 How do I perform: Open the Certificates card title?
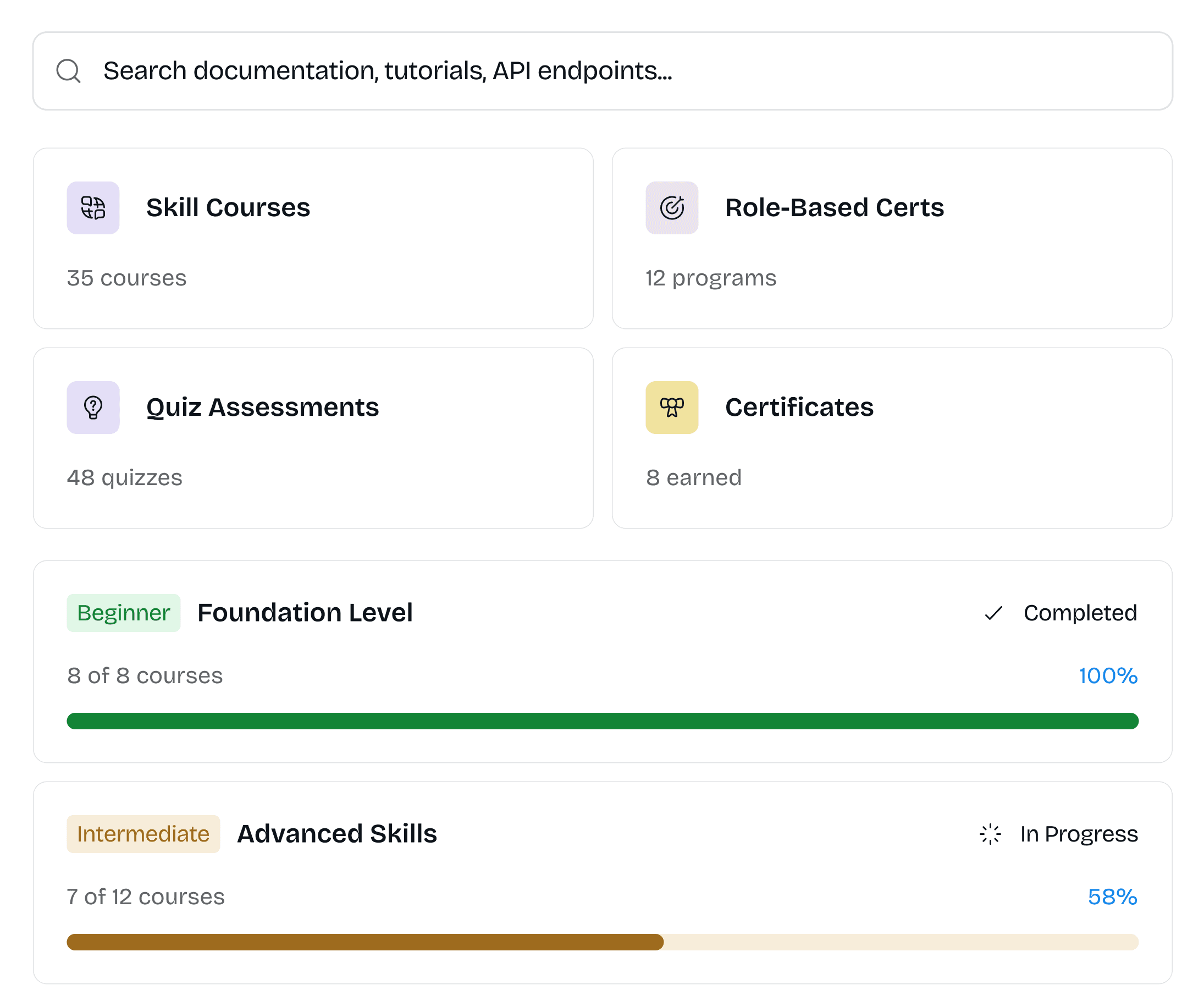(x=799, y=407)
